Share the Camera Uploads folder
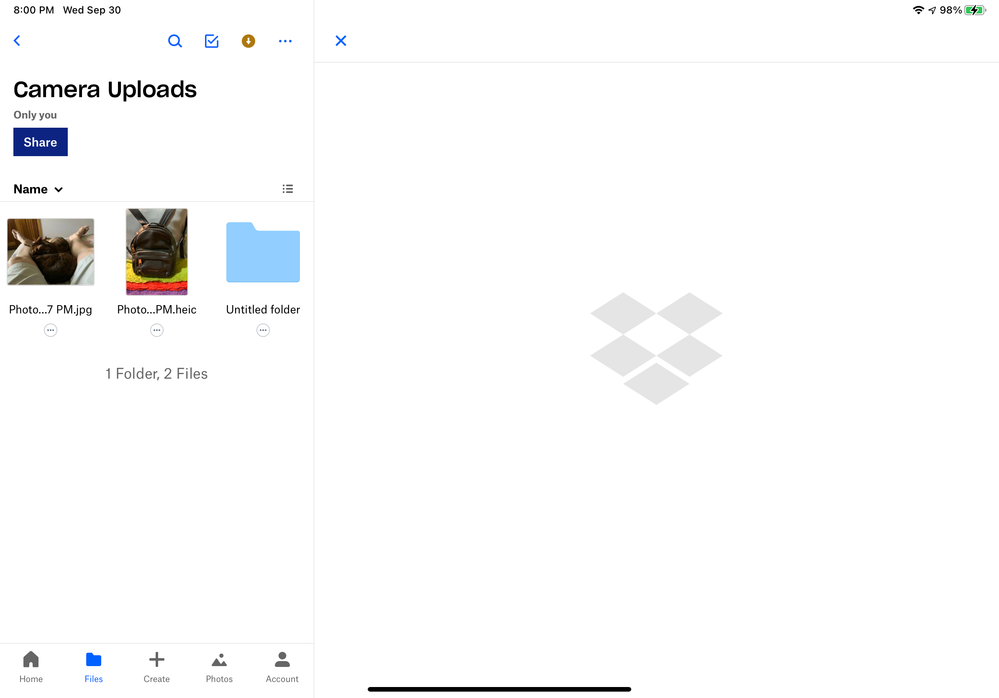The width and height of the screenshot is (999, 698). pos(40,142)
